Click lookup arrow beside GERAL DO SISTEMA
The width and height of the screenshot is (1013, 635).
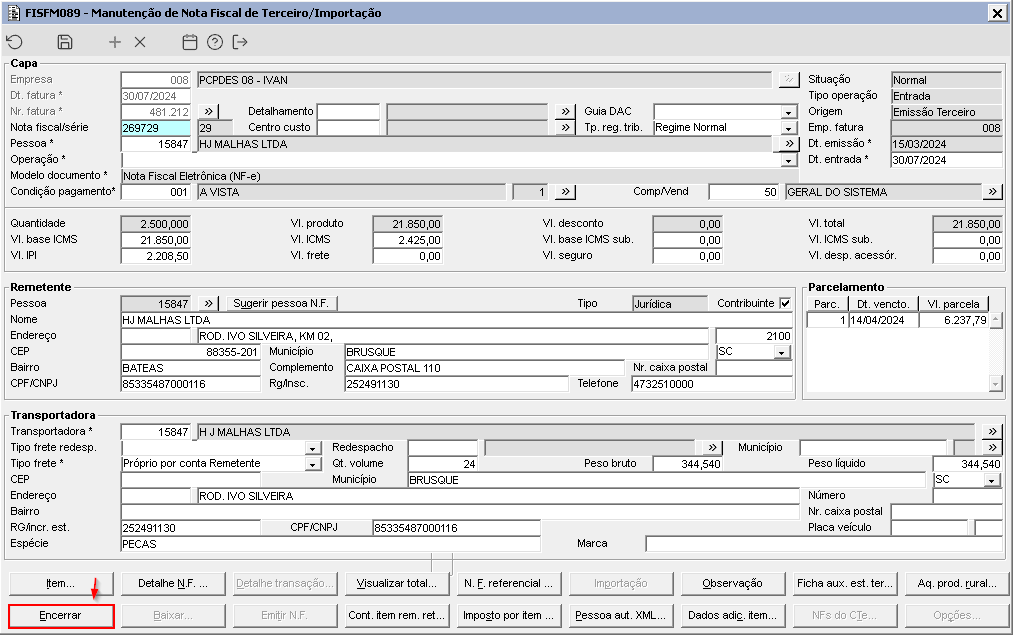[x=992, y=192]
